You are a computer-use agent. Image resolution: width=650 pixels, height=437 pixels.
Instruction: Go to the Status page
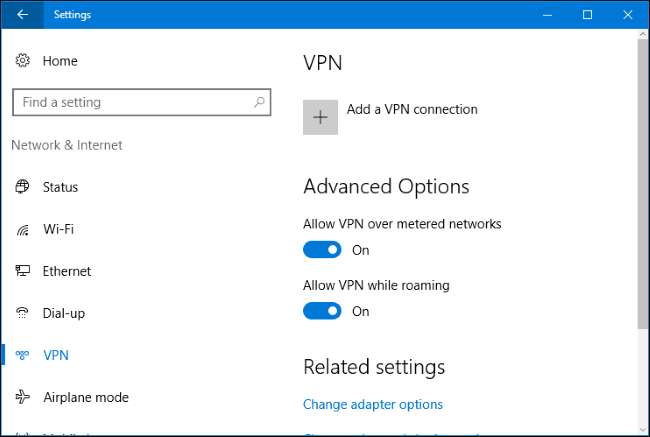[60, 187]
